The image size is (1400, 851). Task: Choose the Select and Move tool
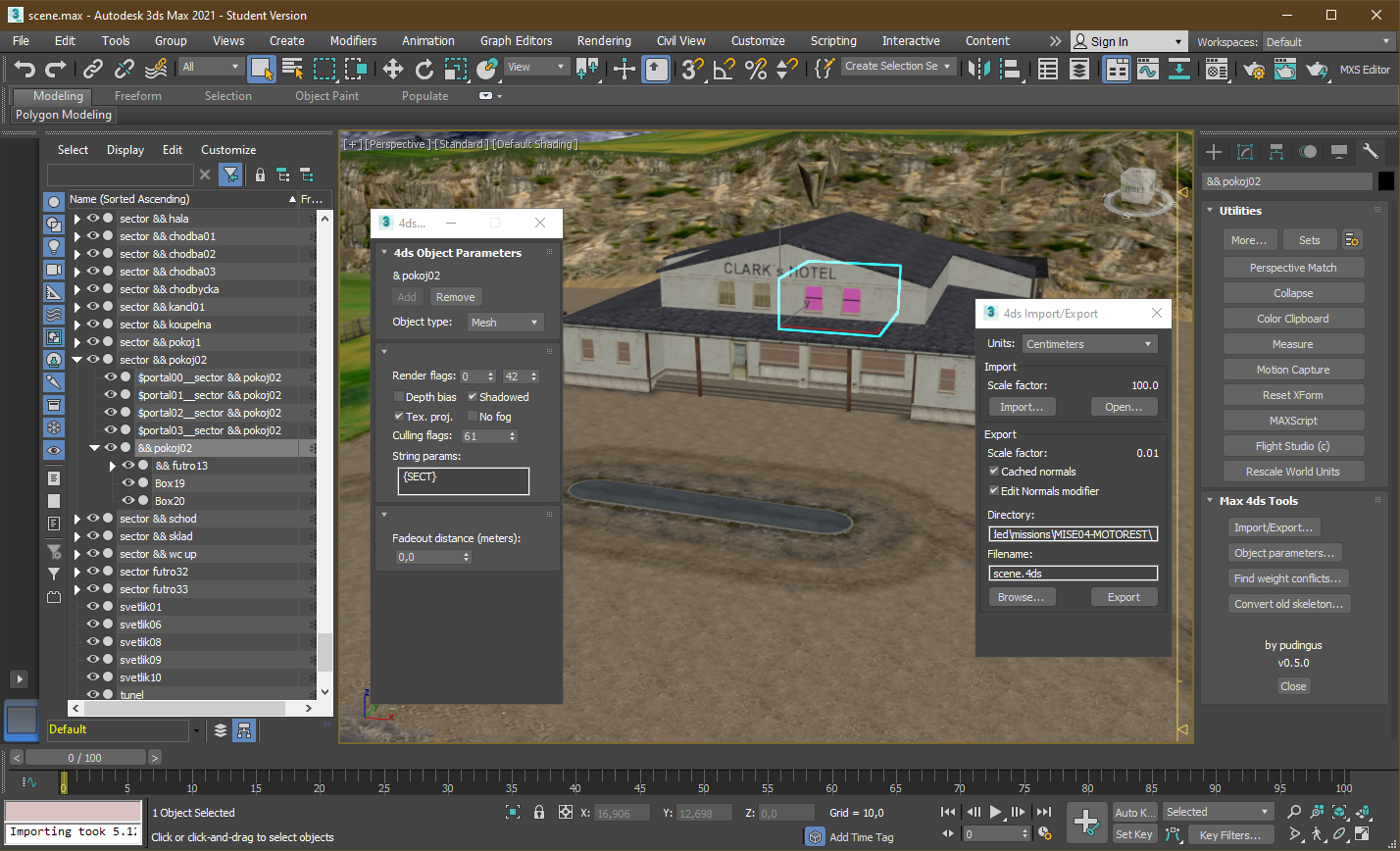coord(392,69)
